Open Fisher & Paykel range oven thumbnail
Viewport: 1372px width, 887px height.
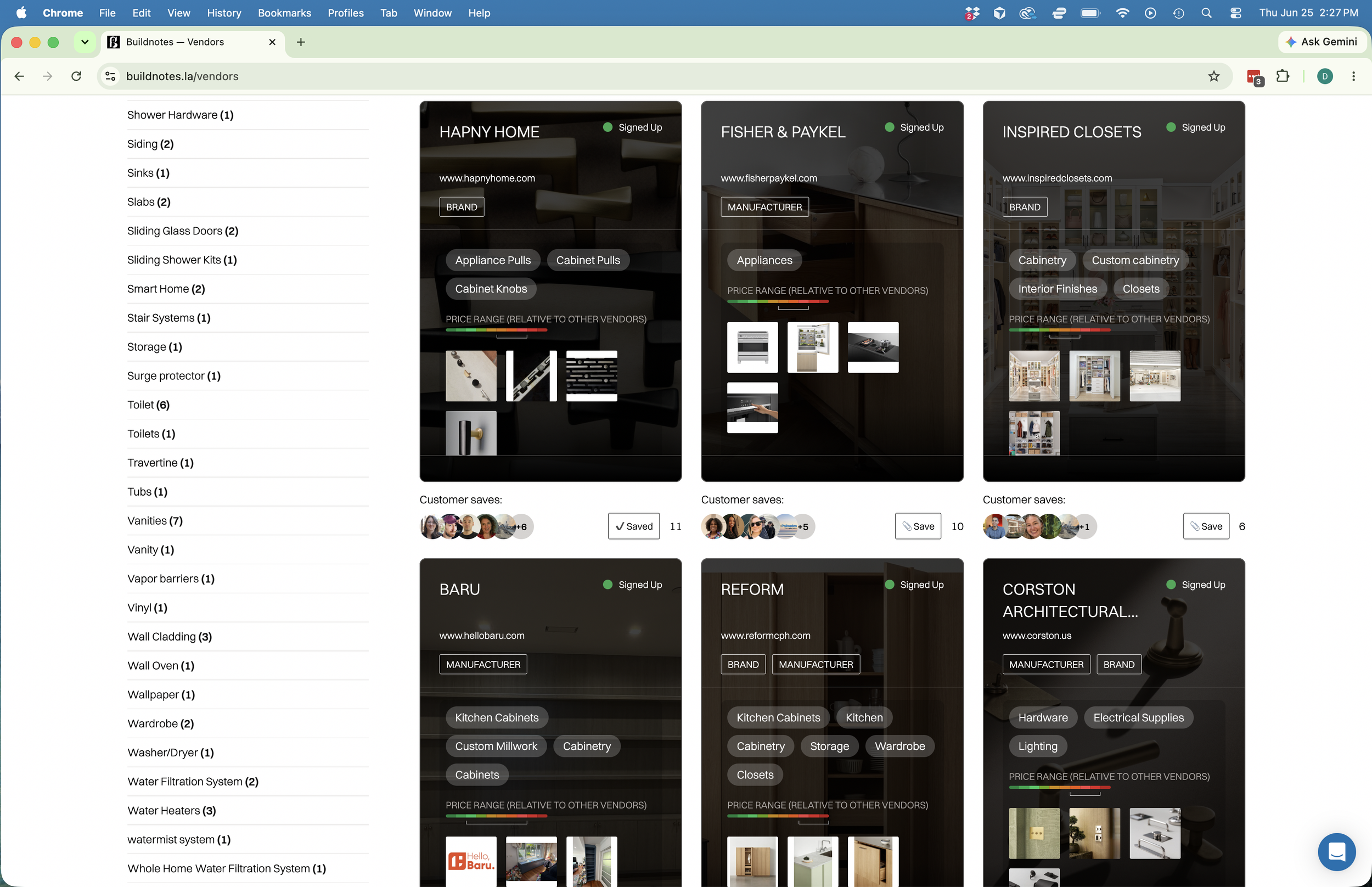[x=752, y=347]
